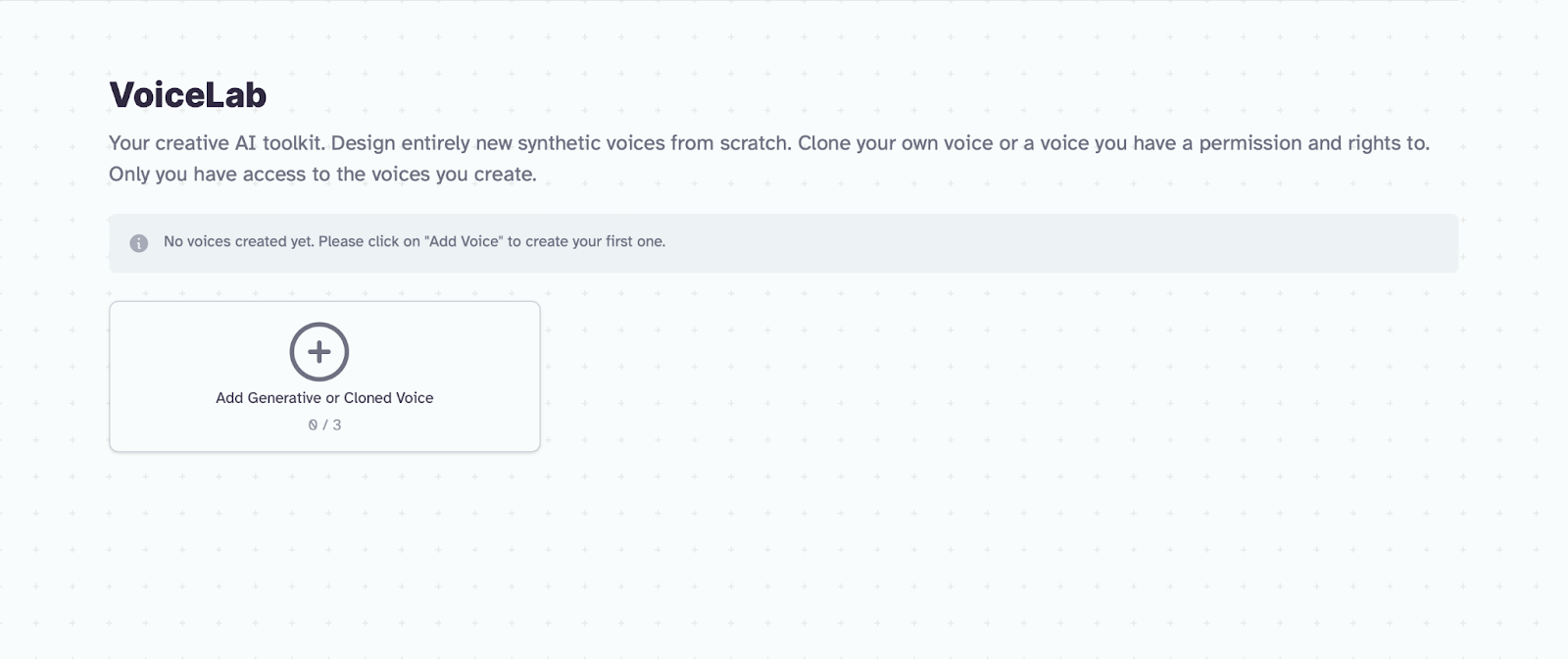Screen dimensions: 1568x659
Task: Click the VoiceLab page heading
Action: [x=188, y=95]
